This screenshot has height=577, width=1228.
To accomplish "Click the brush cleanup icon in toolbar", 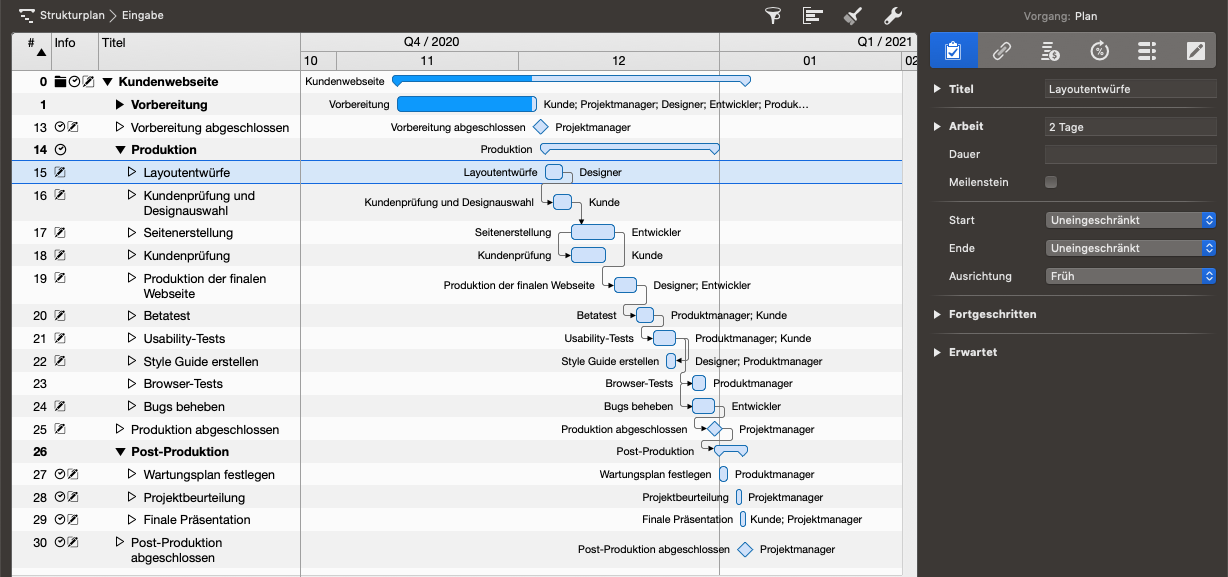I will 853,16.
